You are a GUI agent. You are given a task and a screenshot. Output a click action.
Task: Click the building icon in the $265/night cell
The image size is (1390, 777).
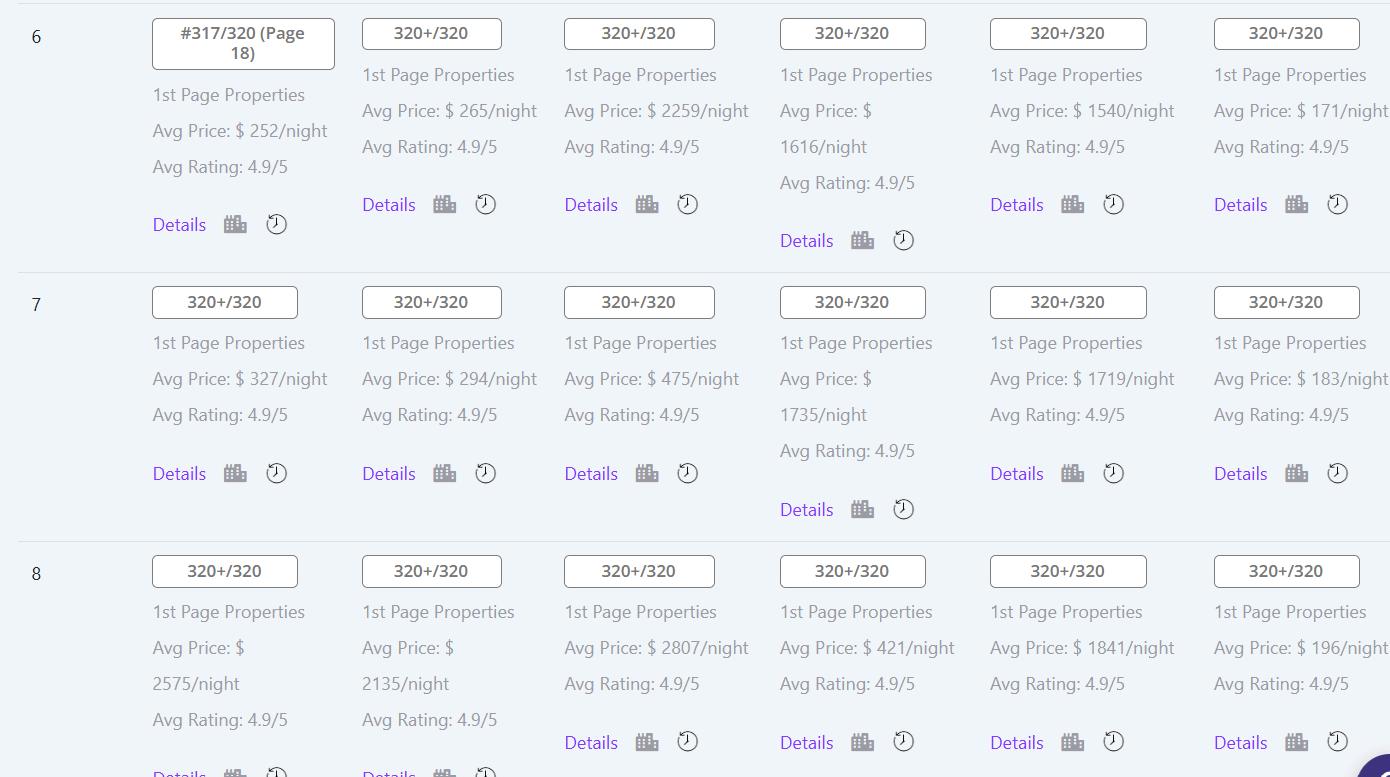[445, 204]
